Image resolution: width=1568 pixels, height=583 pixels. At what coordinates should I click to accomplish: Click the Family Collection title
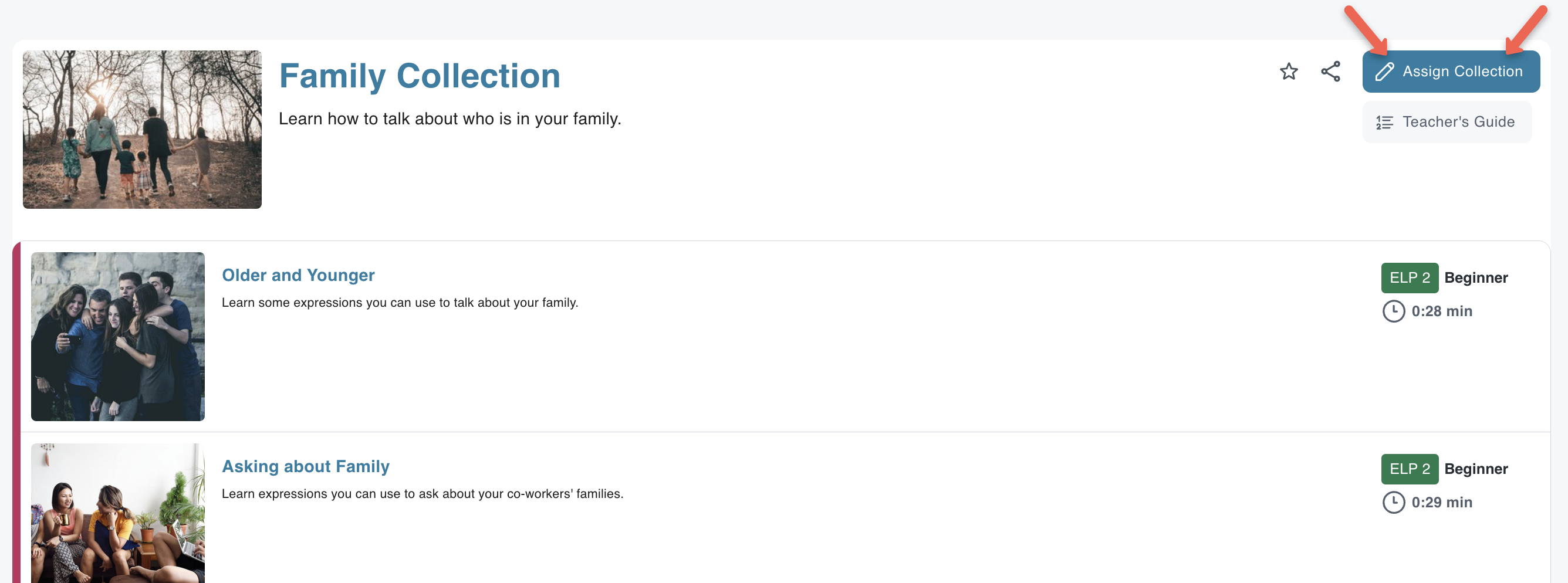click(420, 76)
